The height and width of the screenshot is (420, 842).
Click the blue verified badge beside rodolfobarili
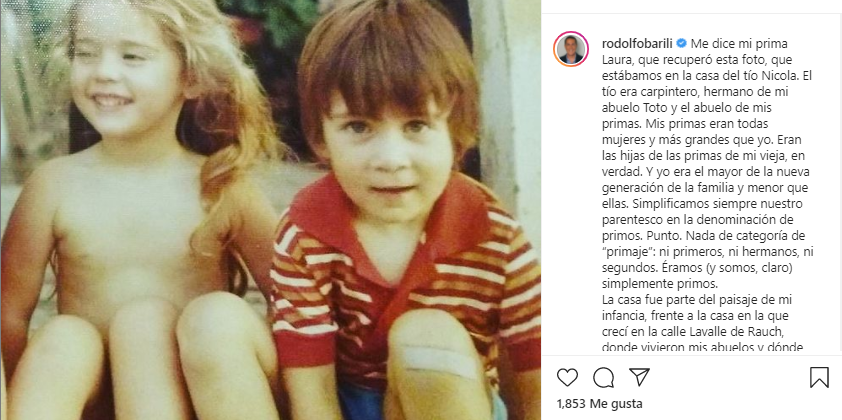point(680,43)
